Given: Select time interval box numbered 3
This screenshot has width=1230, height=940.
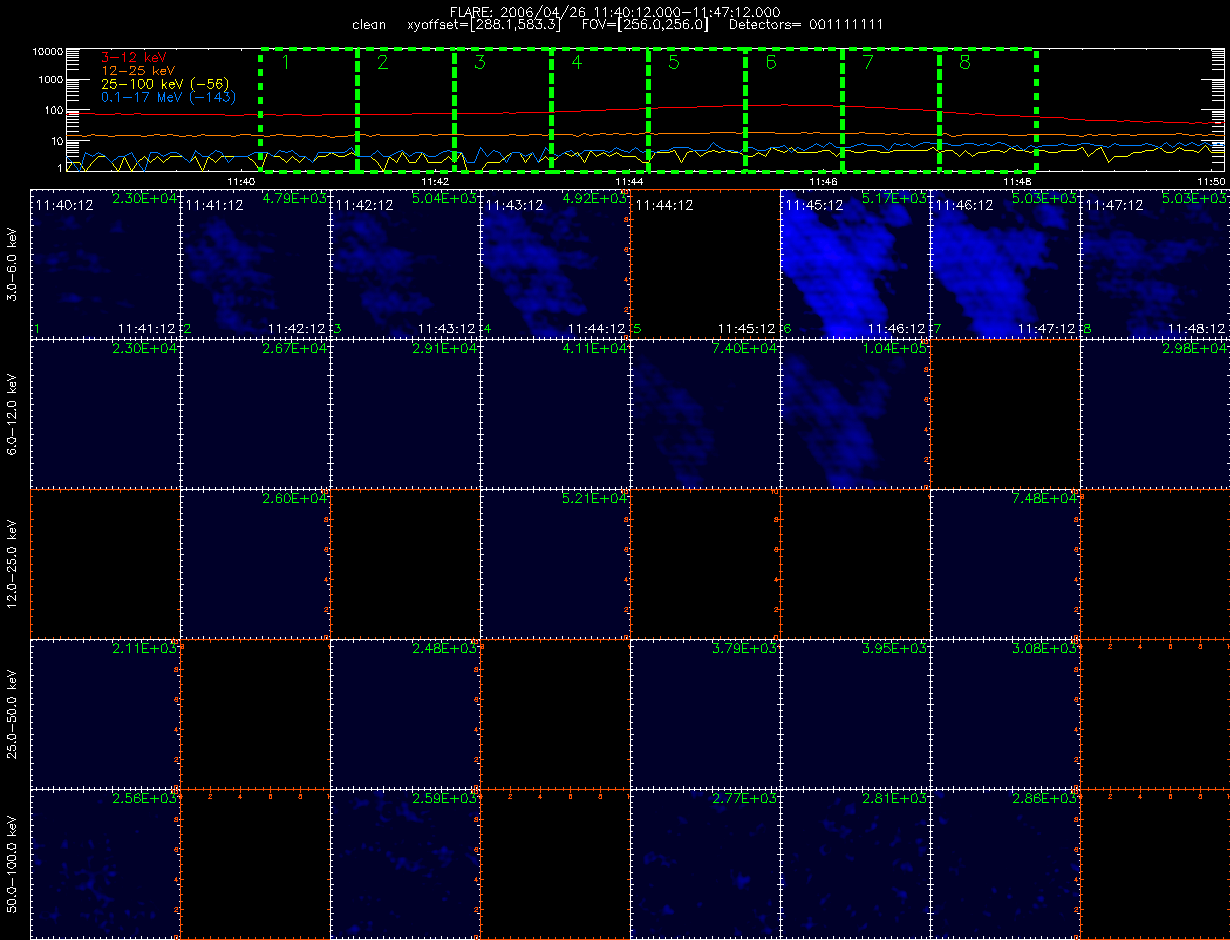Looking at the screenshot, I should pyautogui.click(x=503, y=109).
